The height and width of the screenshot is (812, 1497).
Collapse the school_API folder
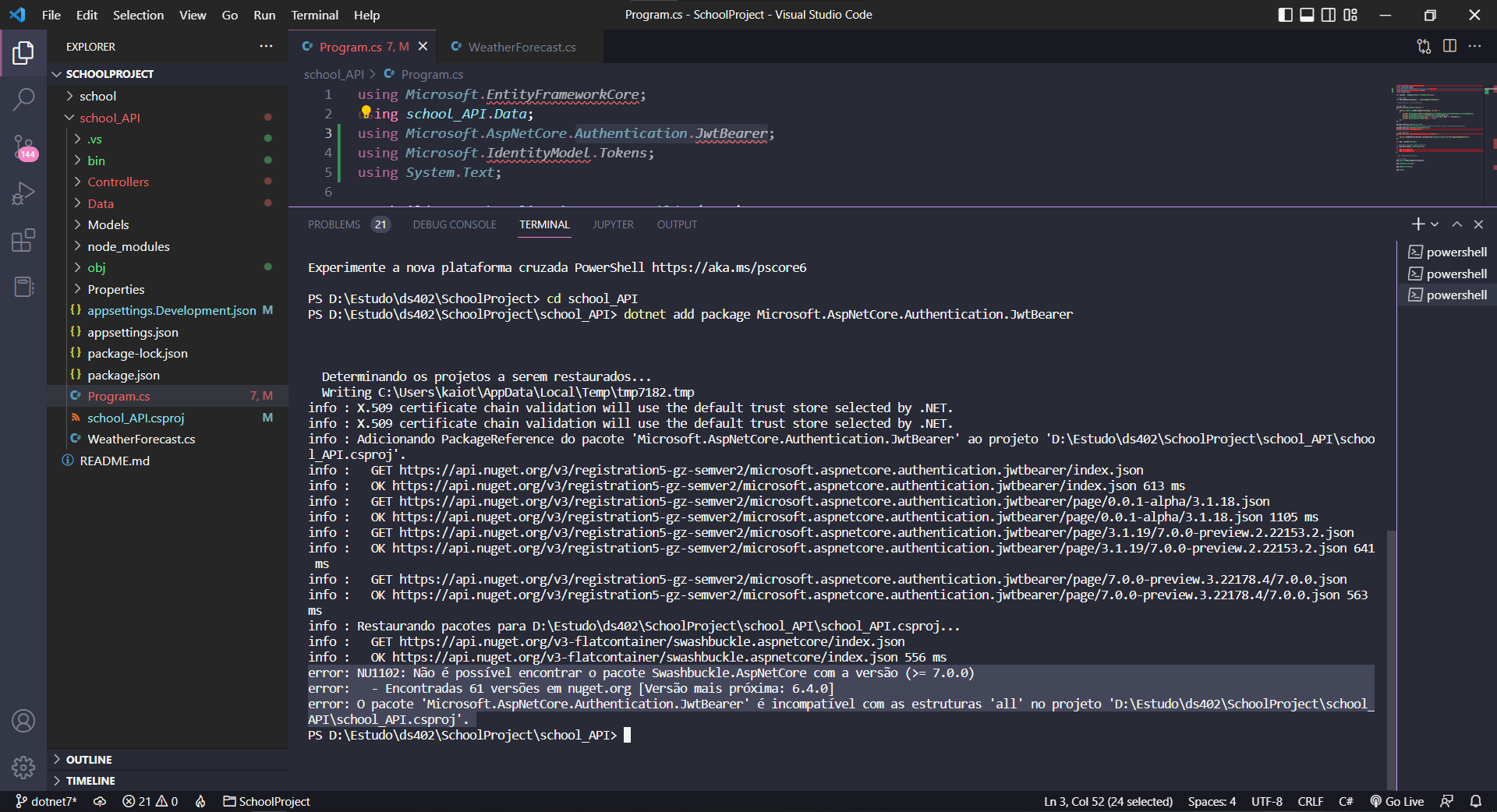[x=168, y=118]
